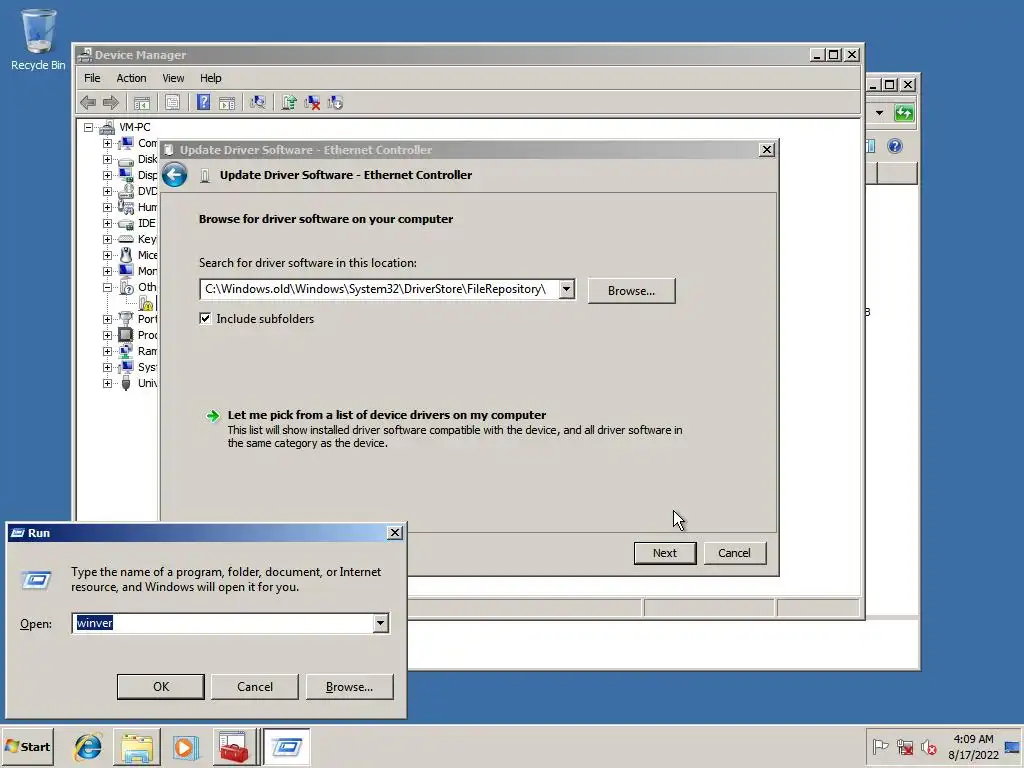The width and height of the screenshot is (1024, 768).
Task: Select VM-PC label in device tree
Action: click(135, 127)
